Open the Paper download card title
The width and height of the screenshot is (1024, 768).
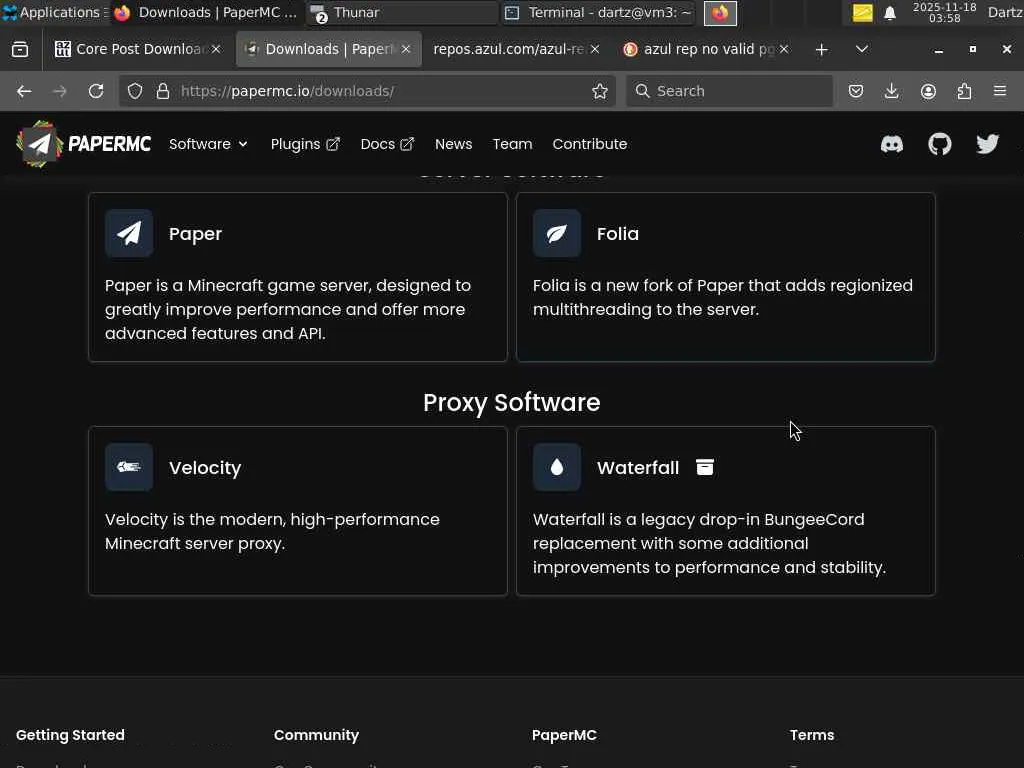pos(195,234)
